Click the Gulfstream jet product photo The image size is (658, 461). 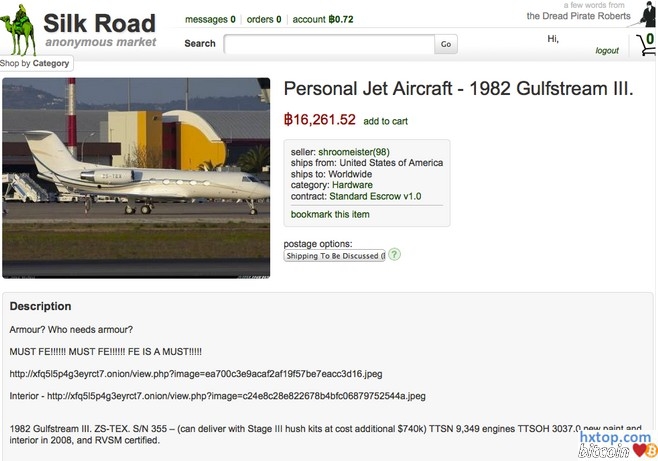click(x=137, y=177)
